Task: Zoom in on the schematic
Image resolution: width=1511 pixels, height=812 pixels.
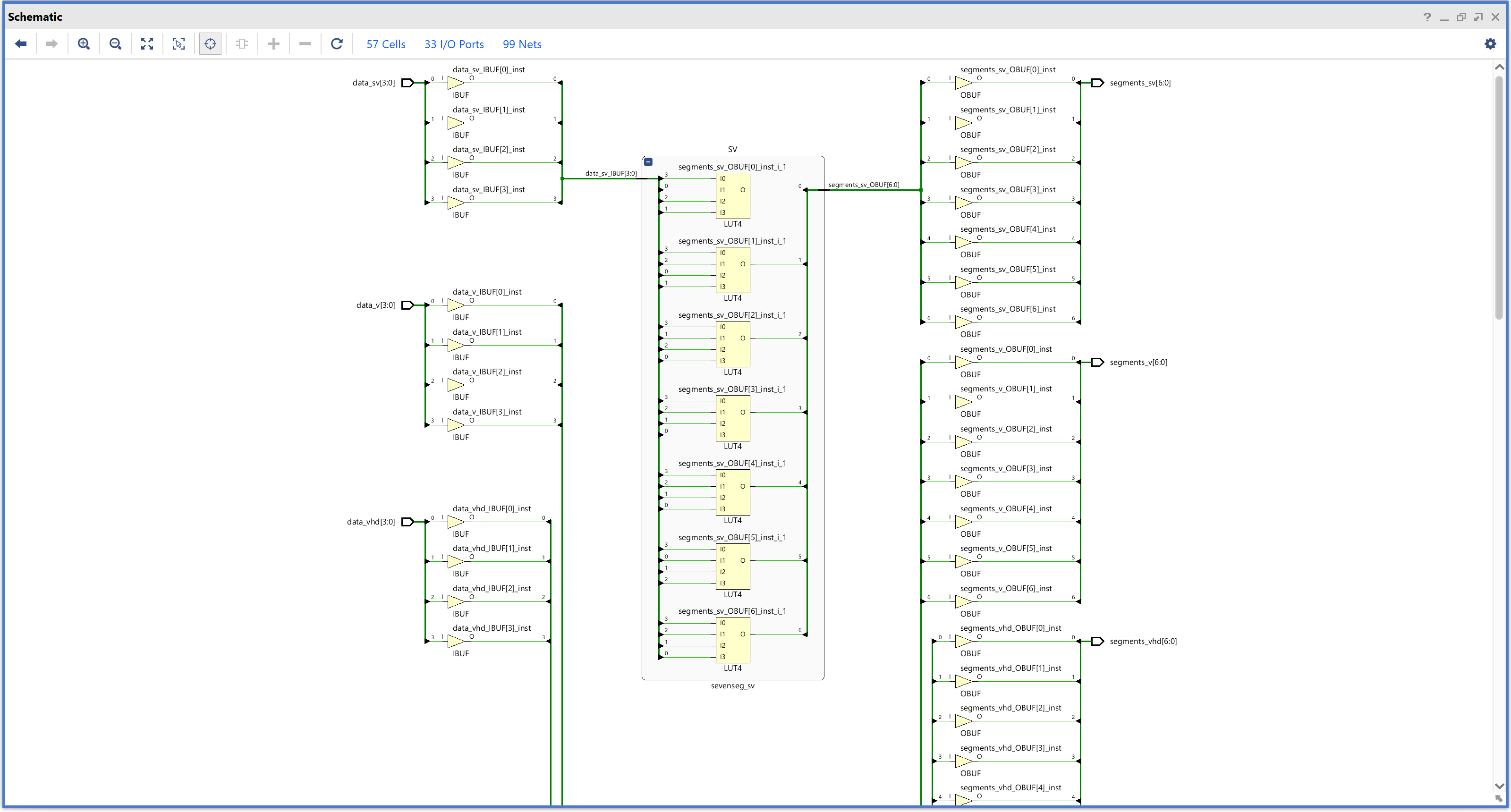Action: click(84, 44)
